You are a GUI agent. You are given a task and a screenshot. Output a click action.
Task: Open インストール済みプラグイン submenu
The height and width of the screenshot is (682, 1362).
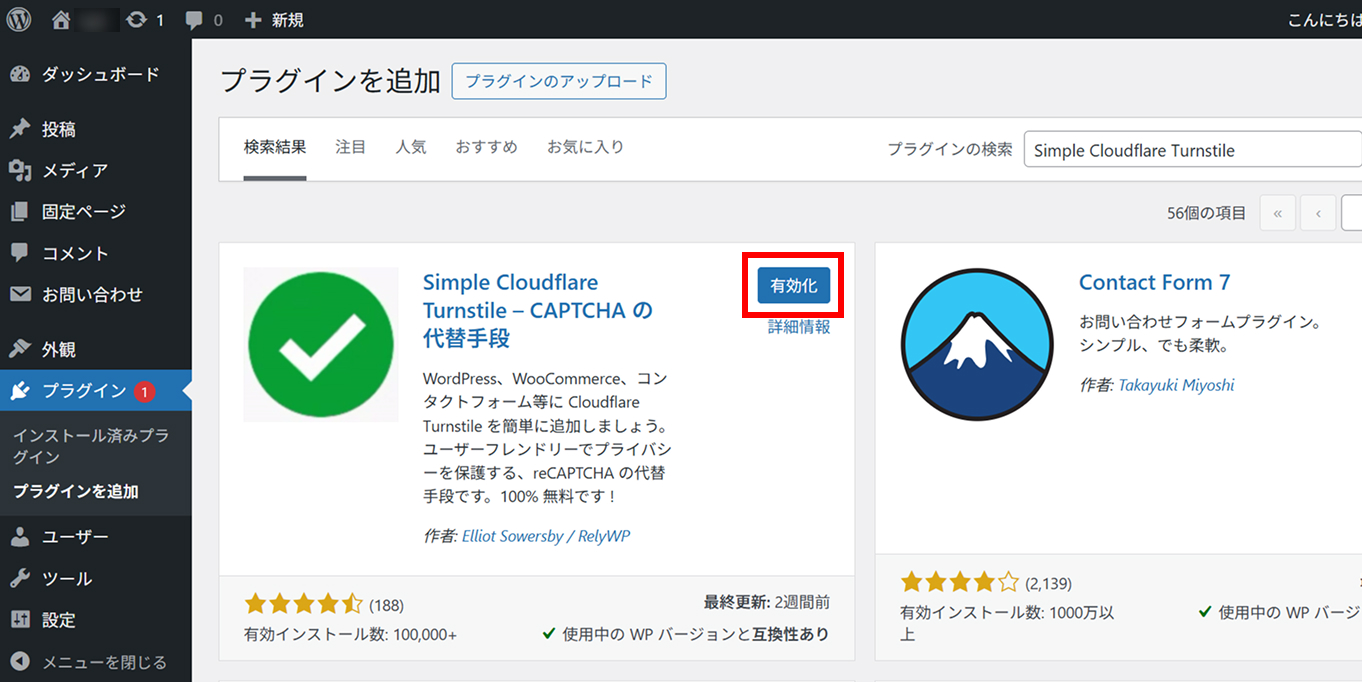click(91, 446)
